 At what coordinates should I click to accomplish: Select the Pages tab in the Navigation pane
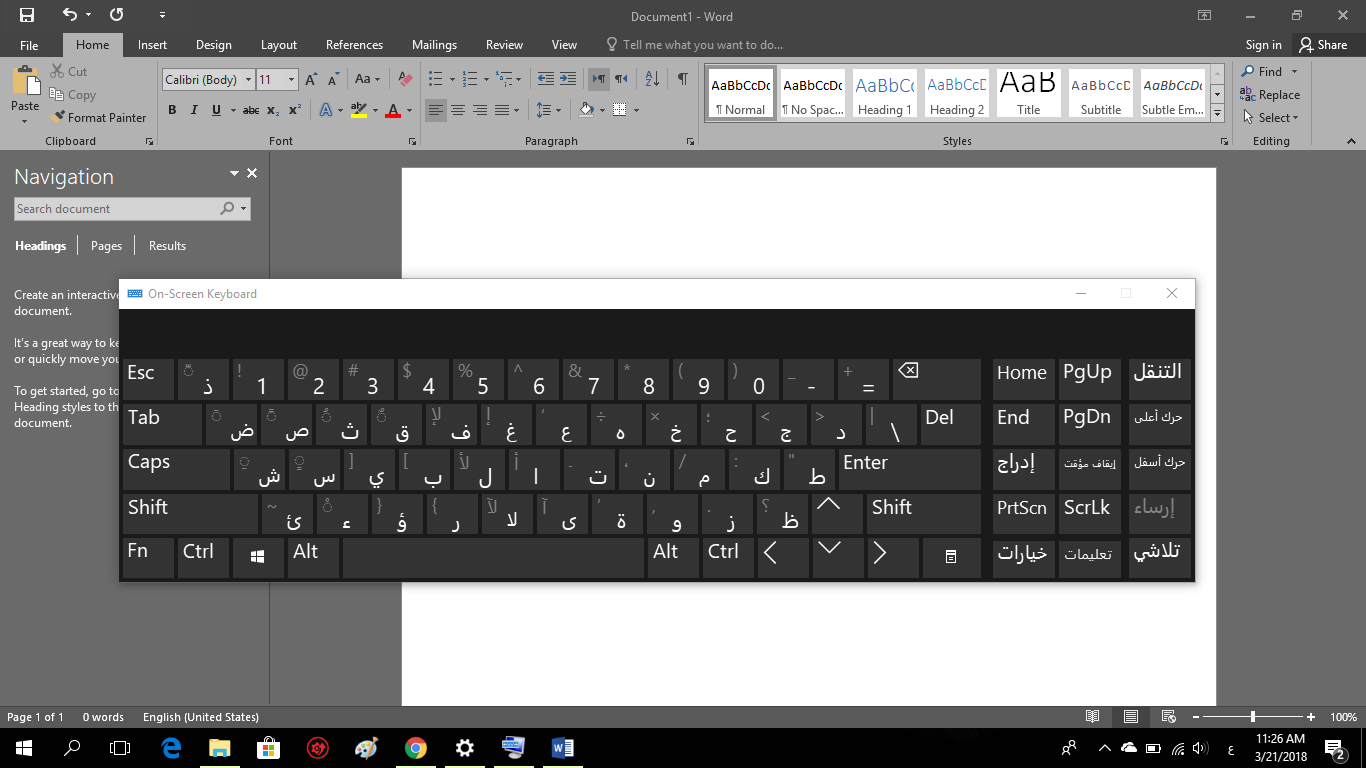[105, 245]
